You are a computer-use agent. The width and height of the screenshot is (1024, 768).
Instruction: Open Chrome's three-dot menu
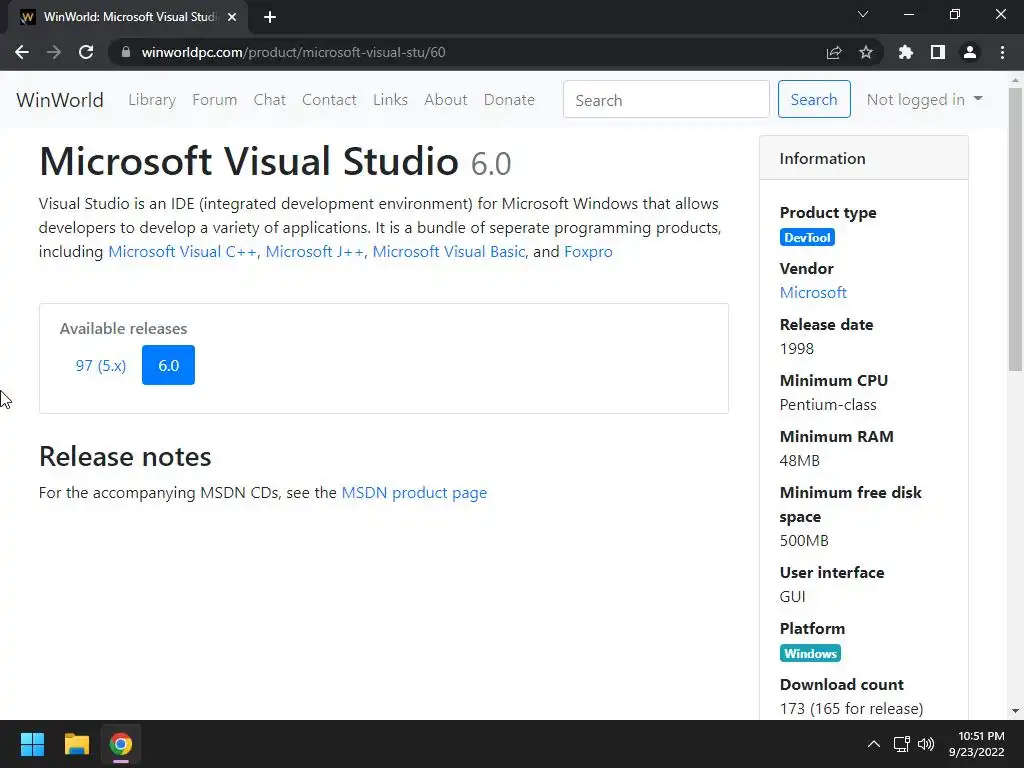1002,52
